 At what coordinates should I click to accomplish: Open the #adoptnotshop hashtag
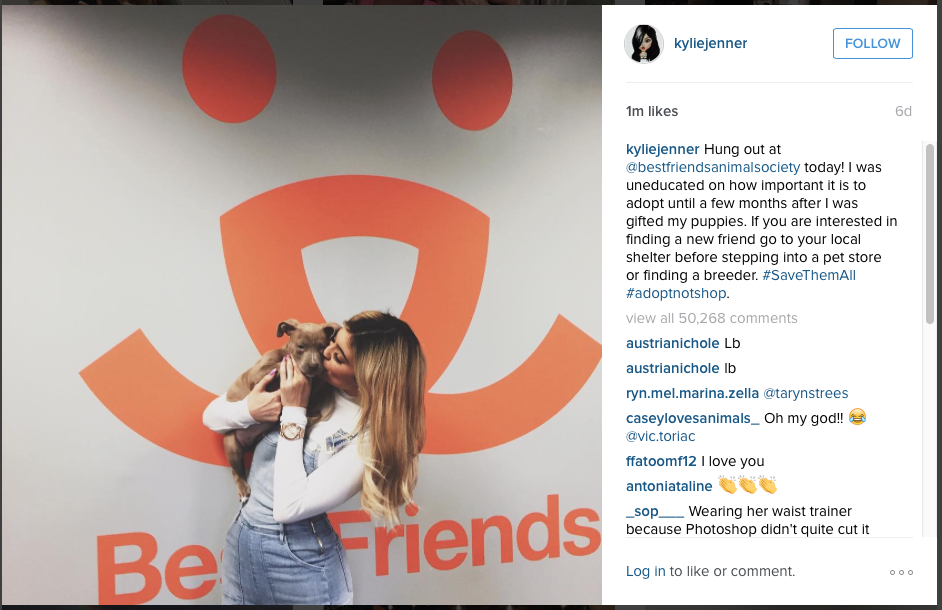click(x=676, y=293)
